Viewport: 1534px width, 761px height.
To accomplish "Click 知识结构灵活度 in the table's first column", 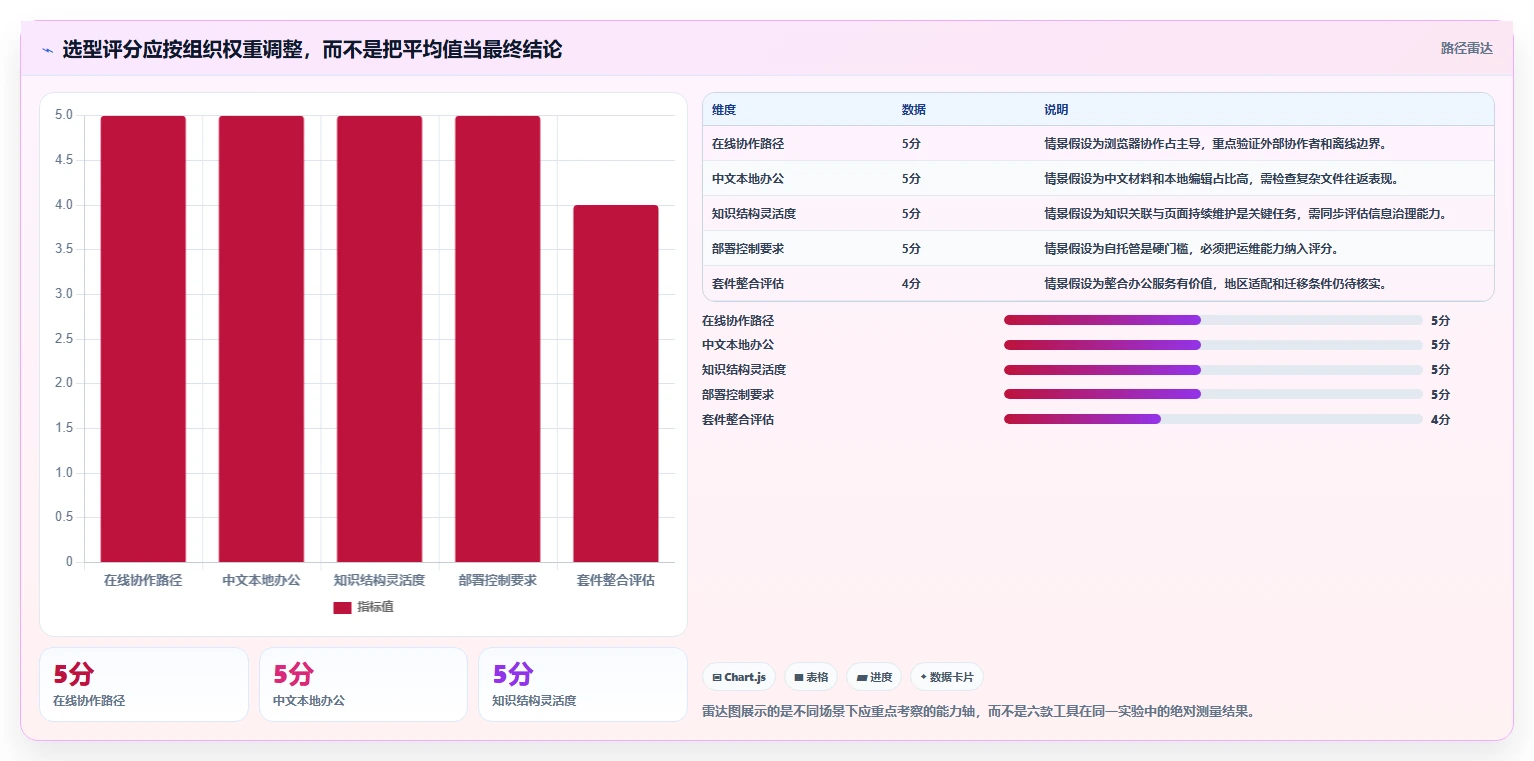I will click(754, 214).
